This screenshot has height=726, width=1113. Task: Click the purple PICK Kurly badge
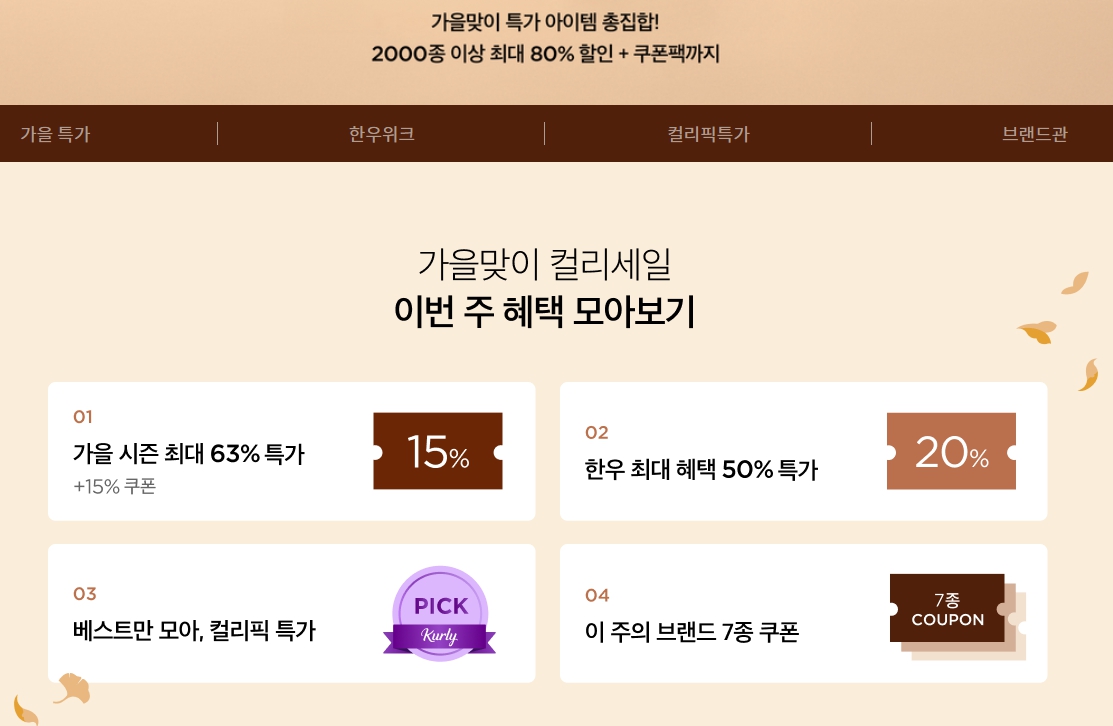(x=439, y=614)
